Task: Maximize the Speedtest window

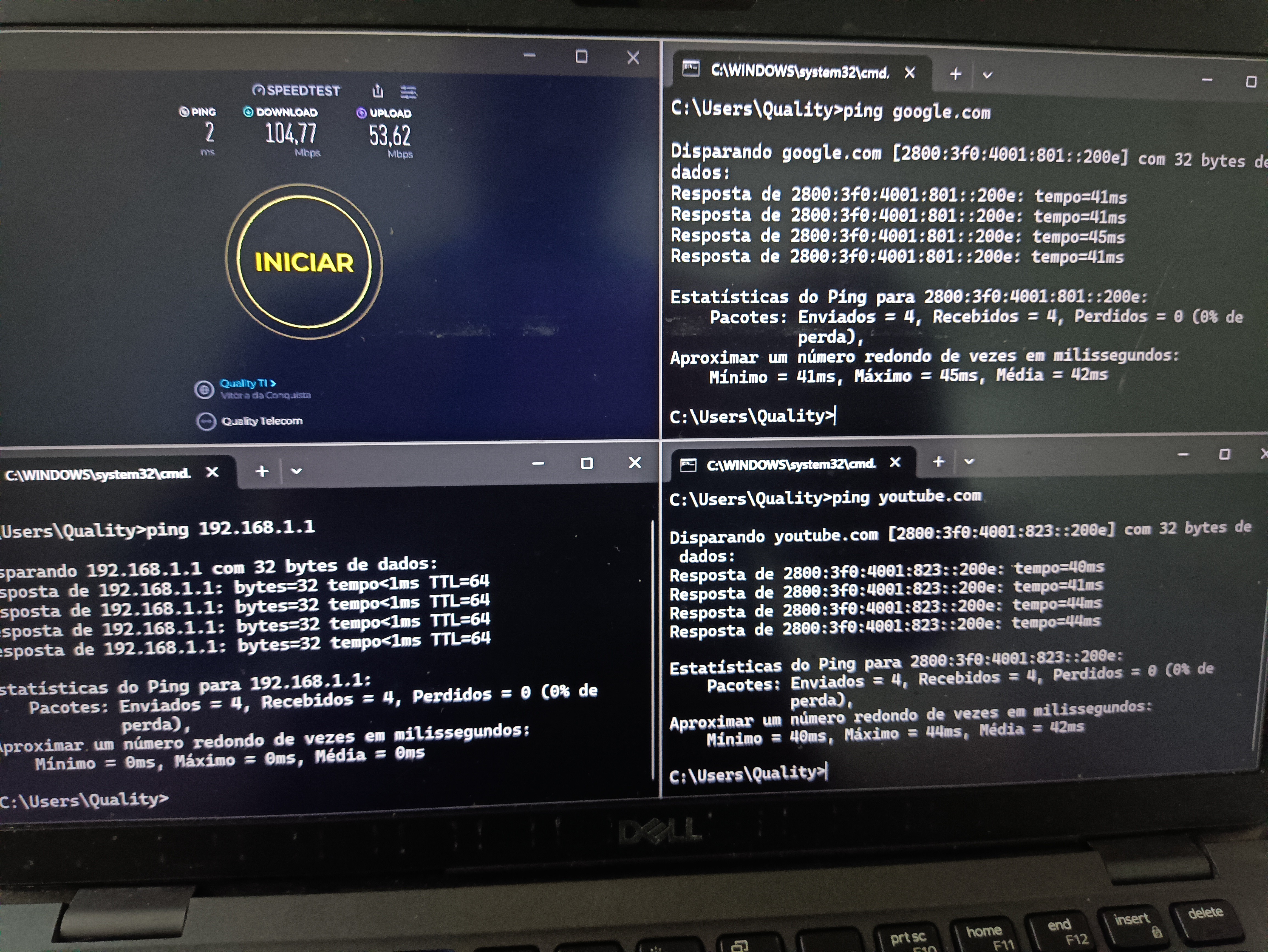Action: (x=581, y=57)
